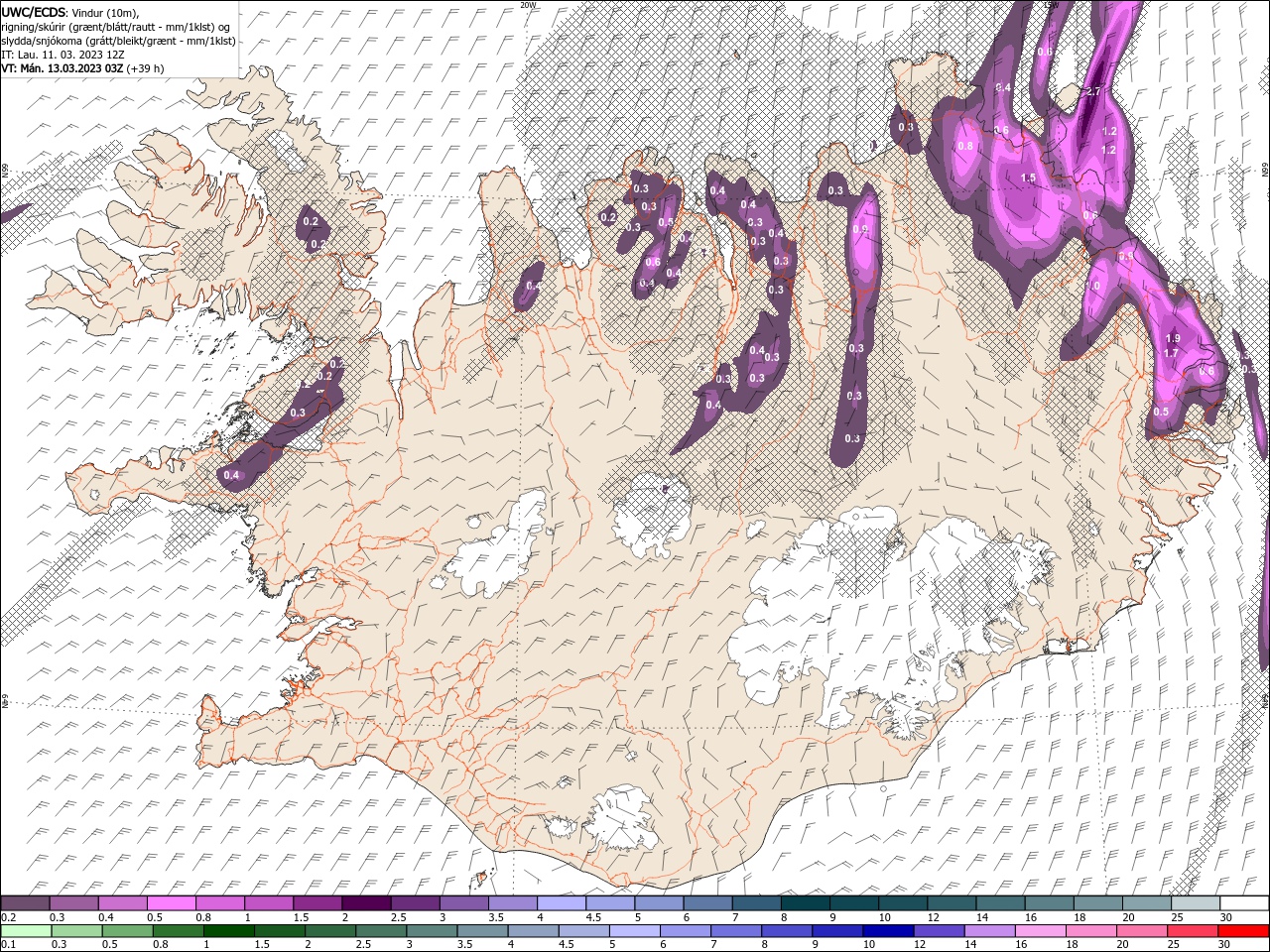Click the 1.7 precipitation value in the east
The width and height of the screenshot is (1270, 952).
click(1171, 353)
